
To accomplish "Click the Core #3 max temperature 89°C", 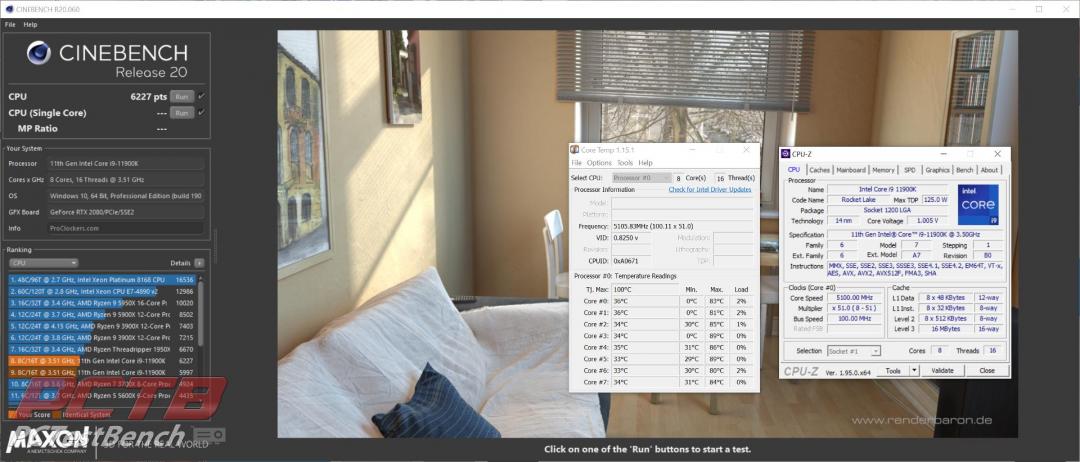I will [x=716, y=336].
